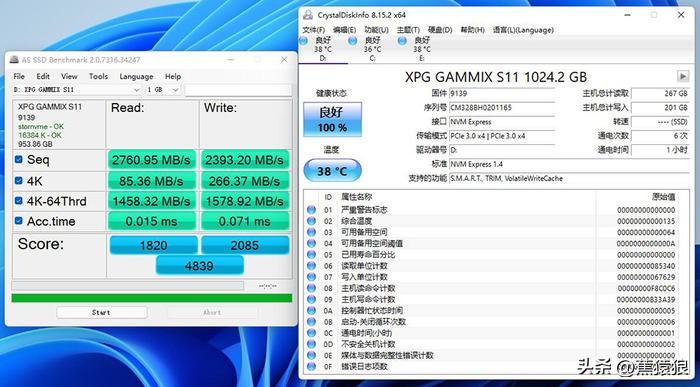Click the green benchmark progress bar
Screen dimensions: 700x387
[x=152, y=298]
